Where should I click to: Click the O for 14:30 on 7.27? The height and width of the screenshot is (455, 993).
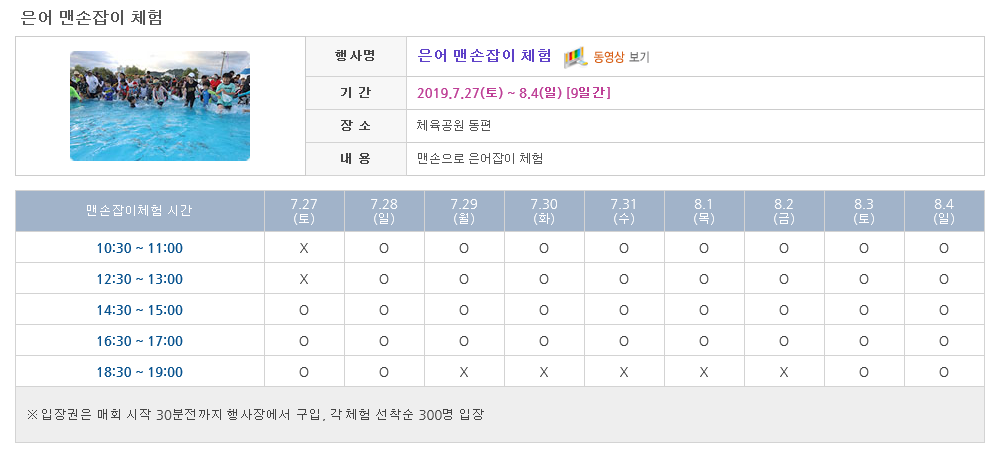coord(304,310)
